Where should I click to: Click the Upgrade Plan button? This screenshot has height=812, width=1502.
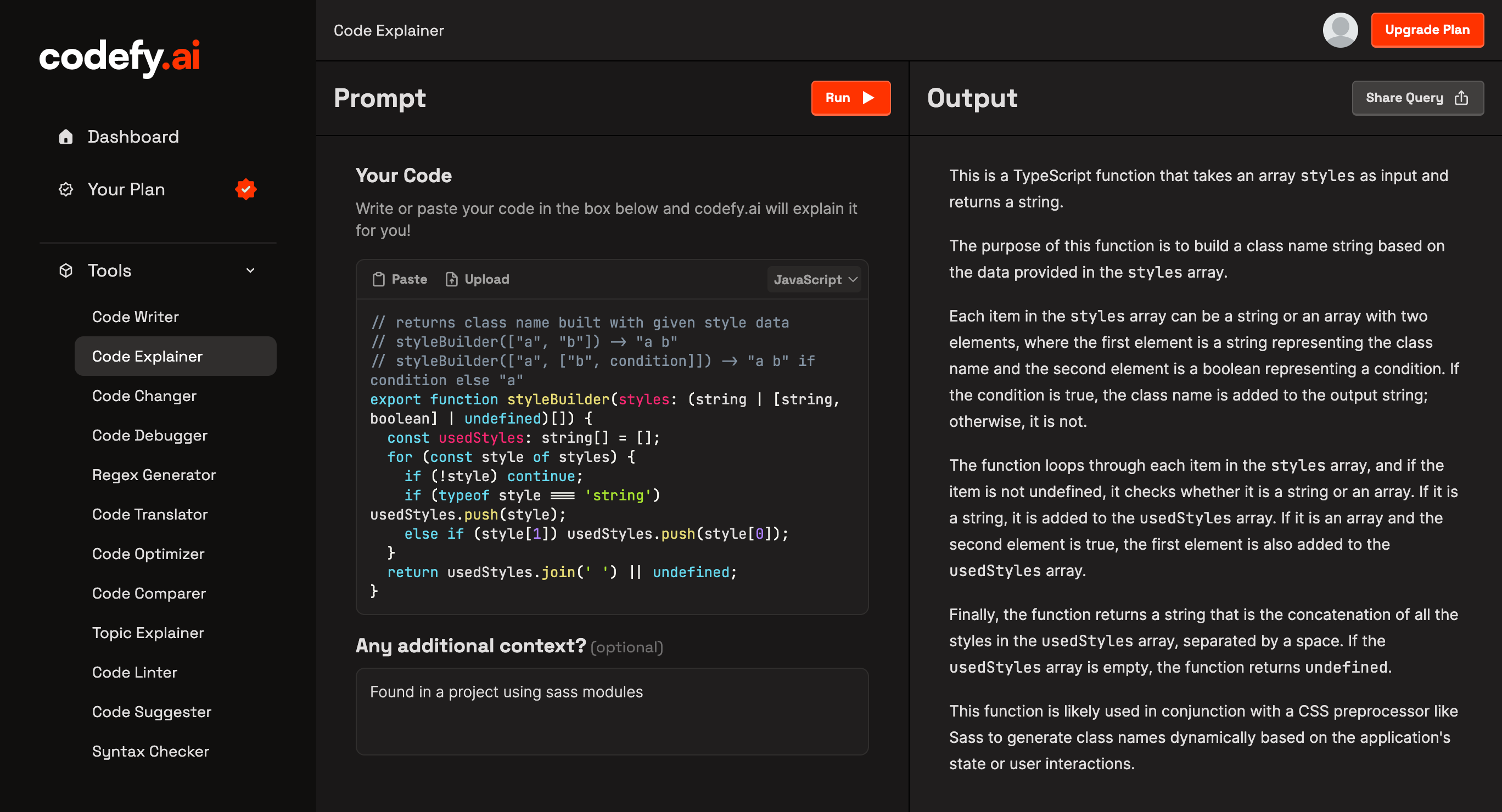[x=1426, y=30]
